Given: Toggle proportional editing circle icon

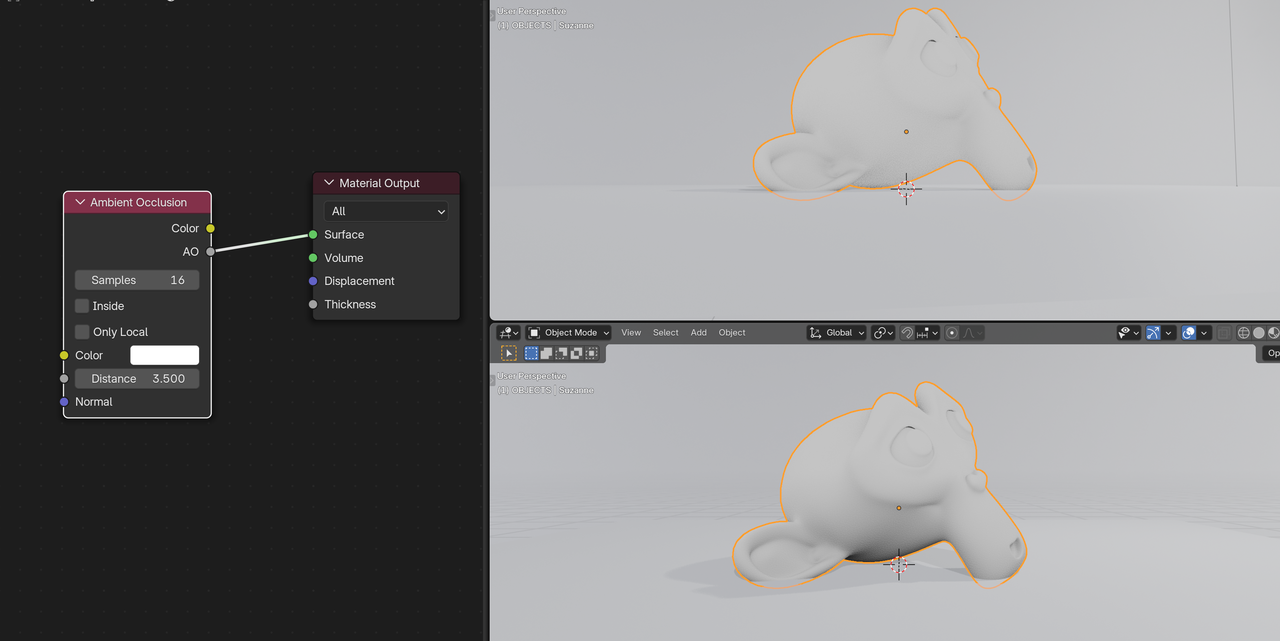Looking at the screenshot, I should tap(952, 333).
